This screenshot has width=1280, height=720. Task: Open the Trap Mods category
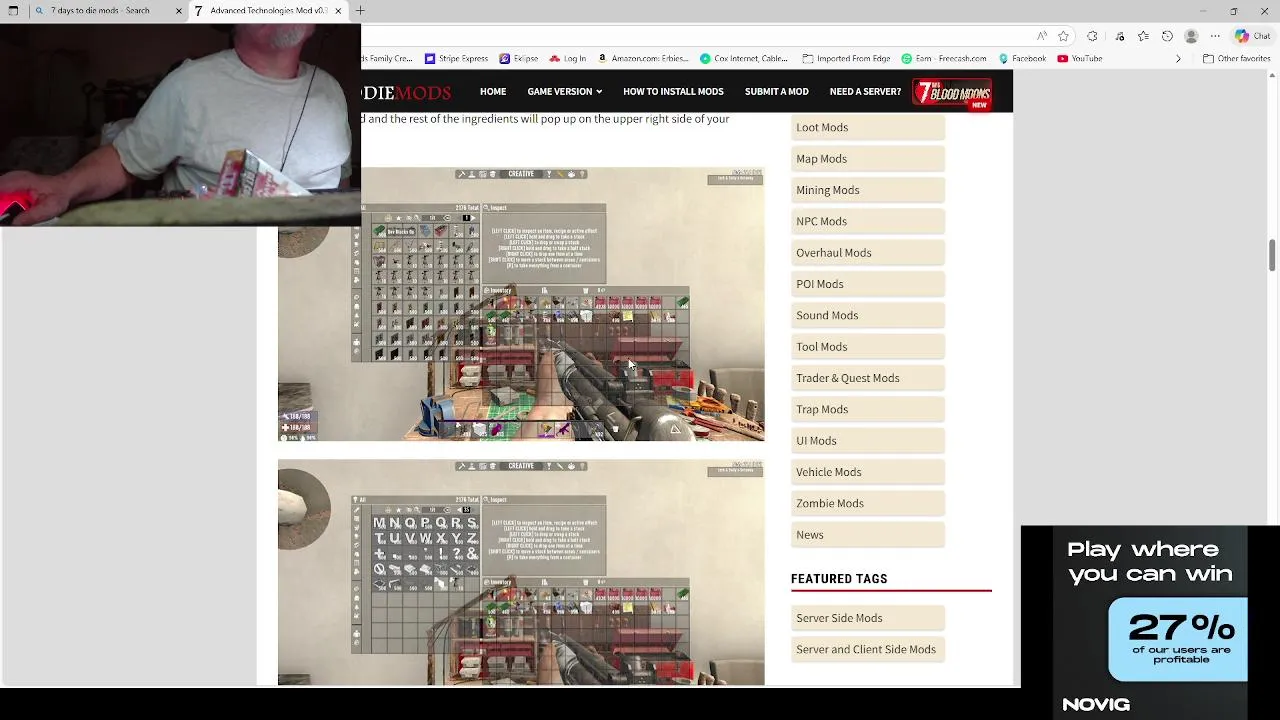(867, 409)
